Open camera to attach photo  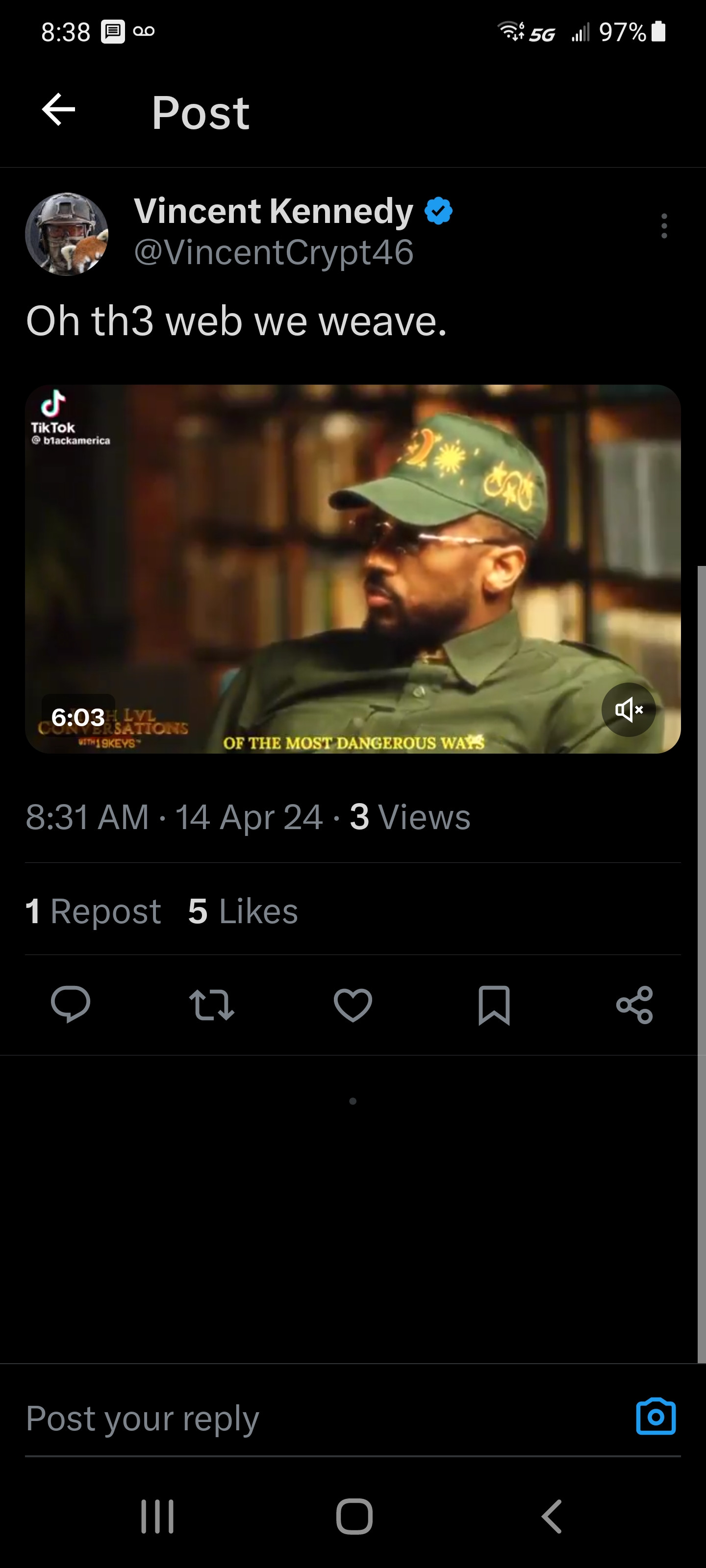click(656, 1418)
